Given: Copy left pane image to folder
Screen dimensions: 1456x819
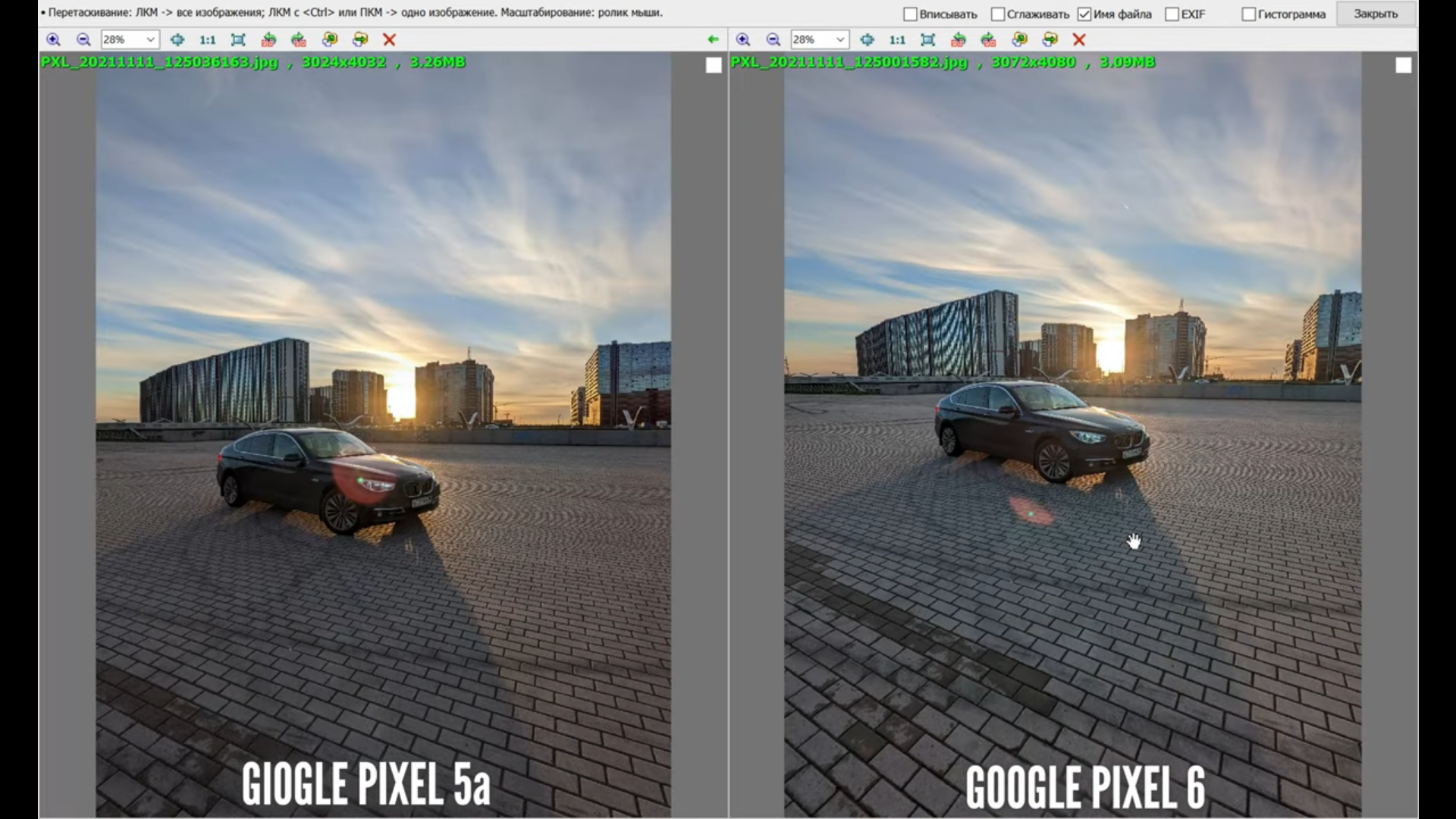Looking at the screenshot, I should (330, 39).
